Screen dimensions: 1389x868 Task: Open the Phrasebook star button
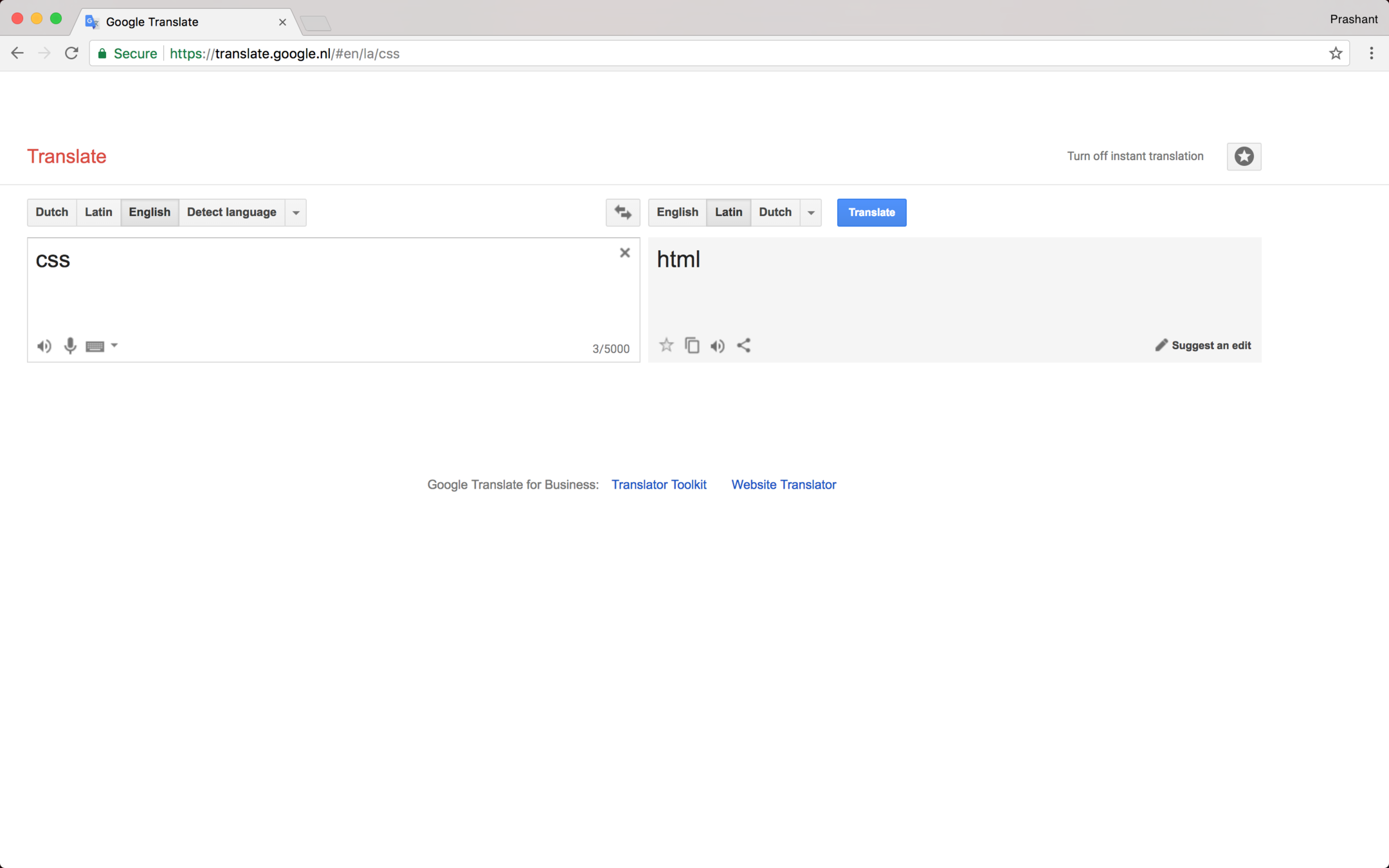(1244, 156)
